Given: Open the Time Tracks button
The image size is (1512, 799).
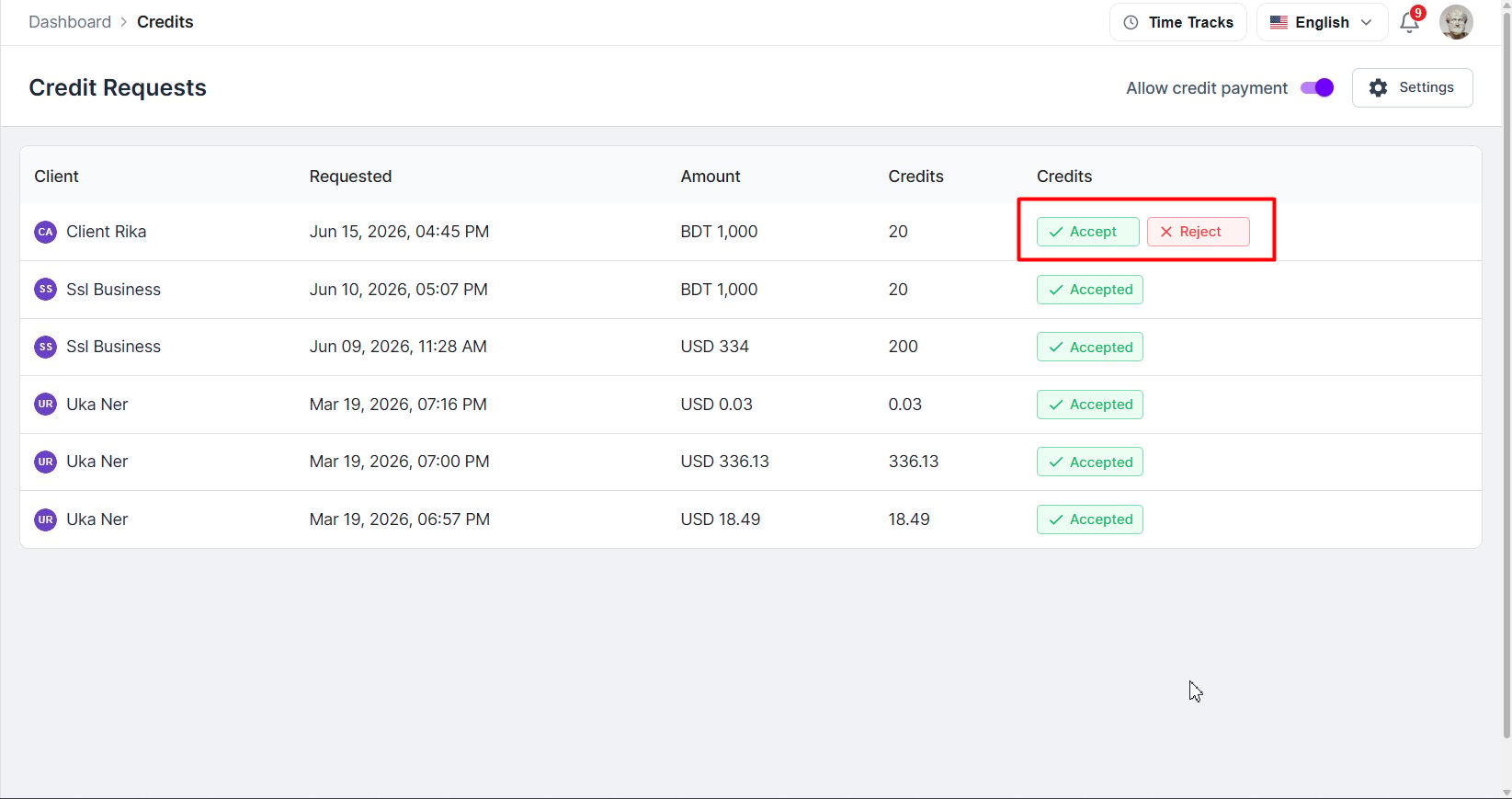Looking at the screenshot, I should point(1178,22).
